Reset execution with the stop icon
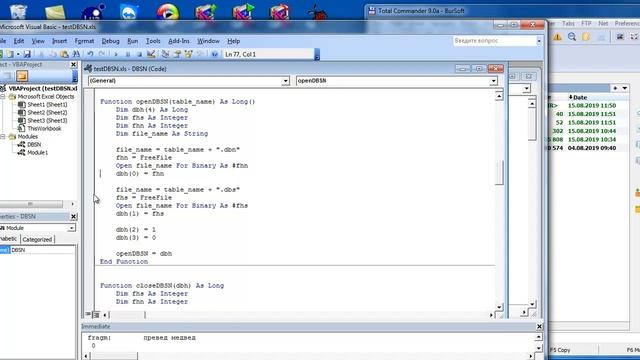 [139, 54]
